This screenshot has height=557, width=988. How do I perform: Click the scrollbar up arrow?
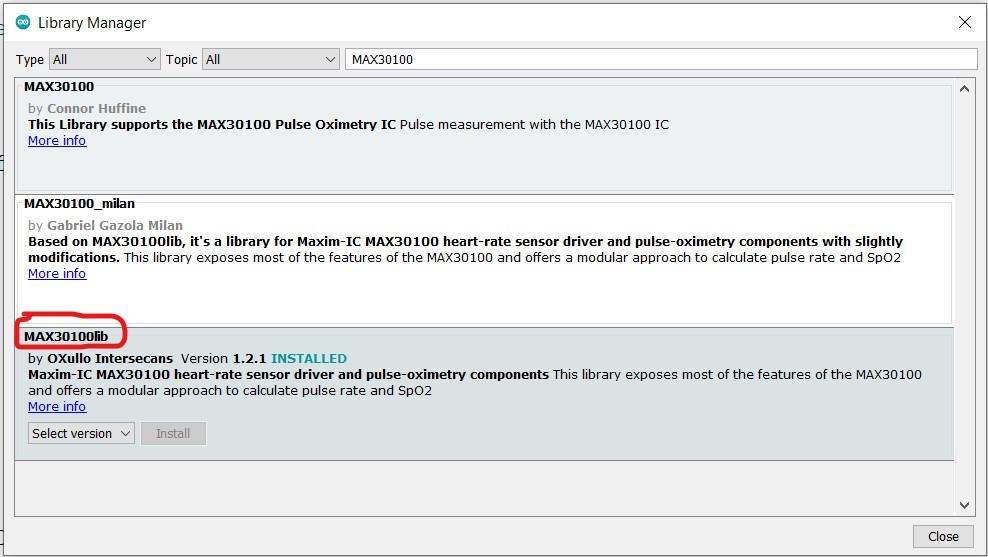(964, 89)
